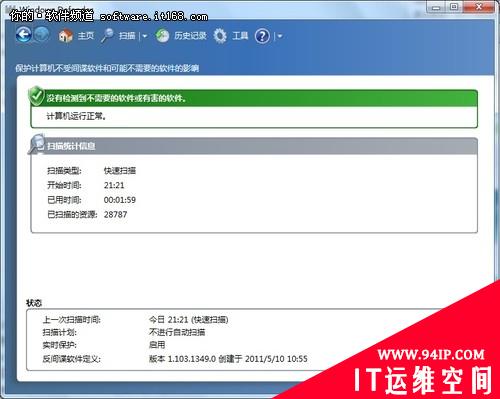Image resolution: width=500 pixels, height=399 pixels.
Task: Click the blue help question icon
Action: pos(262,36)
